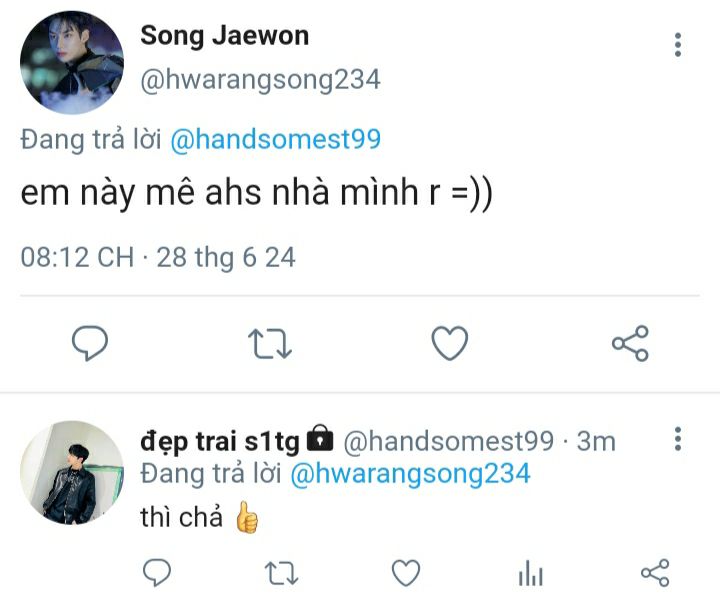Like Song Jaewon's main tweet
This screenshot has height=602, width=720.
tap(449, 344)
